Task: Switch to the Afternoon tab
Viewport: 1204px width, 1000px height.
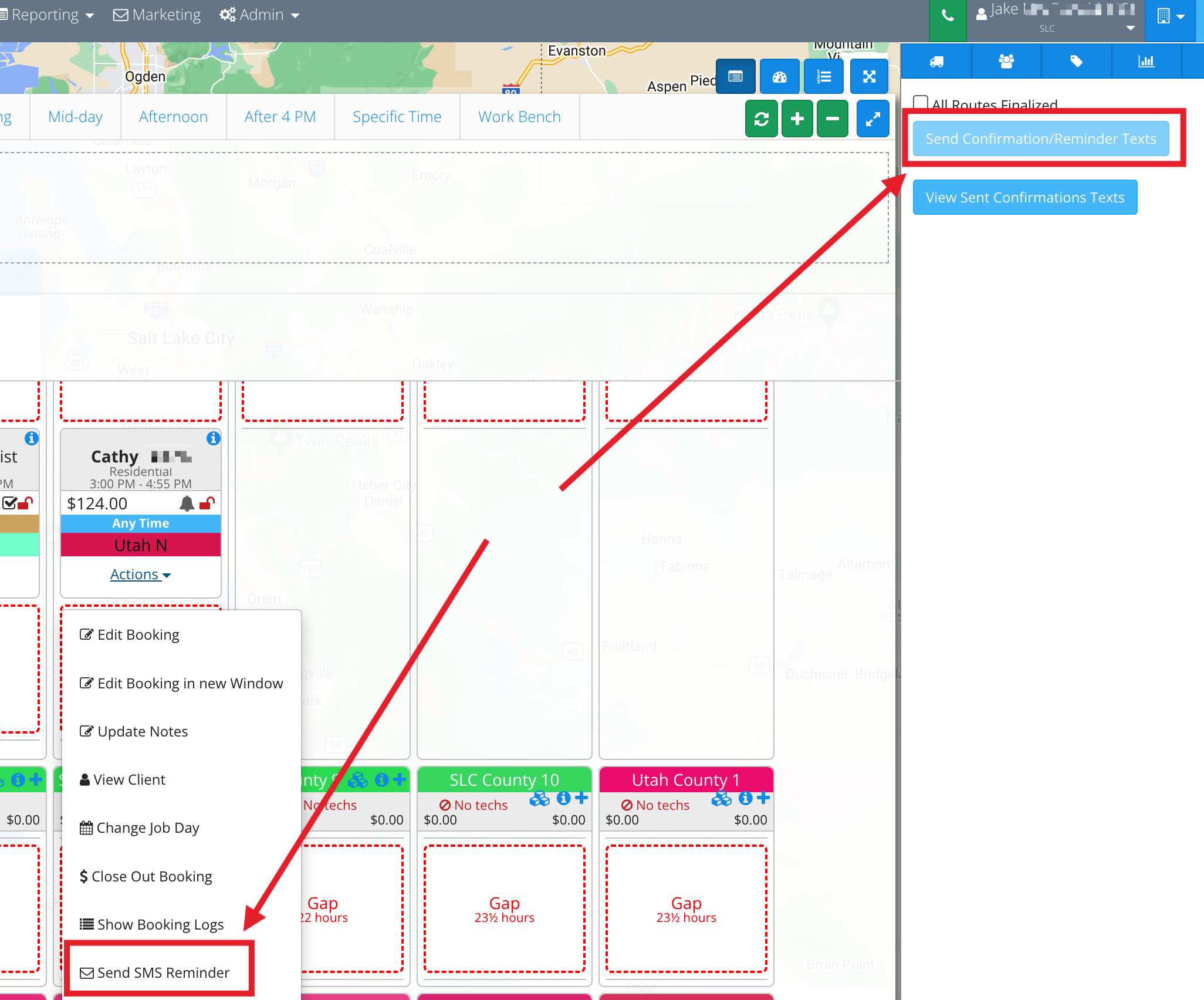Action: (x=173, y=117)
